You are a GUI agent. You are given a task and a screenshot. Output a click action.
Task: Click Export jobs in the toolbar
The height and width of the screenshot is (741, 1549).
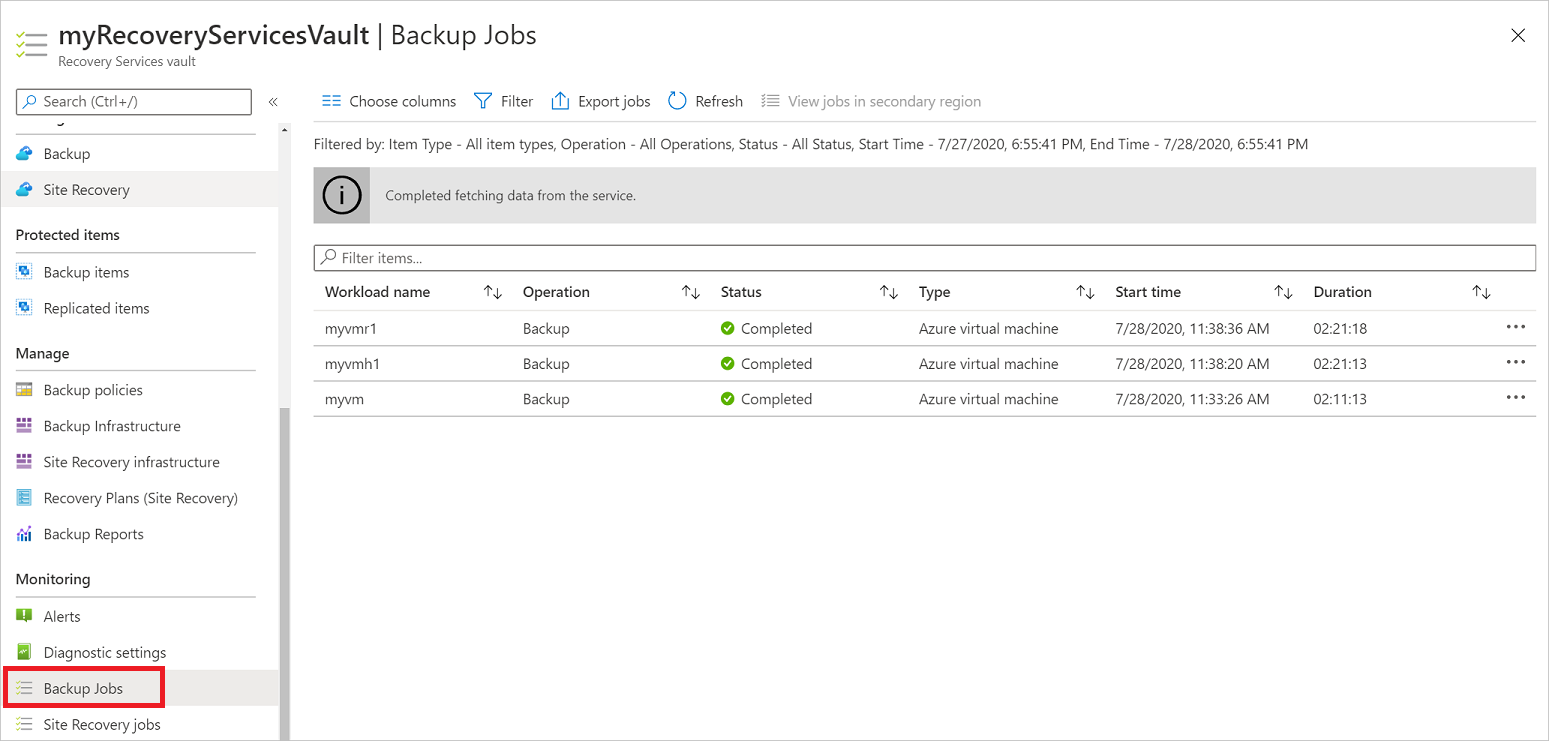(x=600, y=100)
